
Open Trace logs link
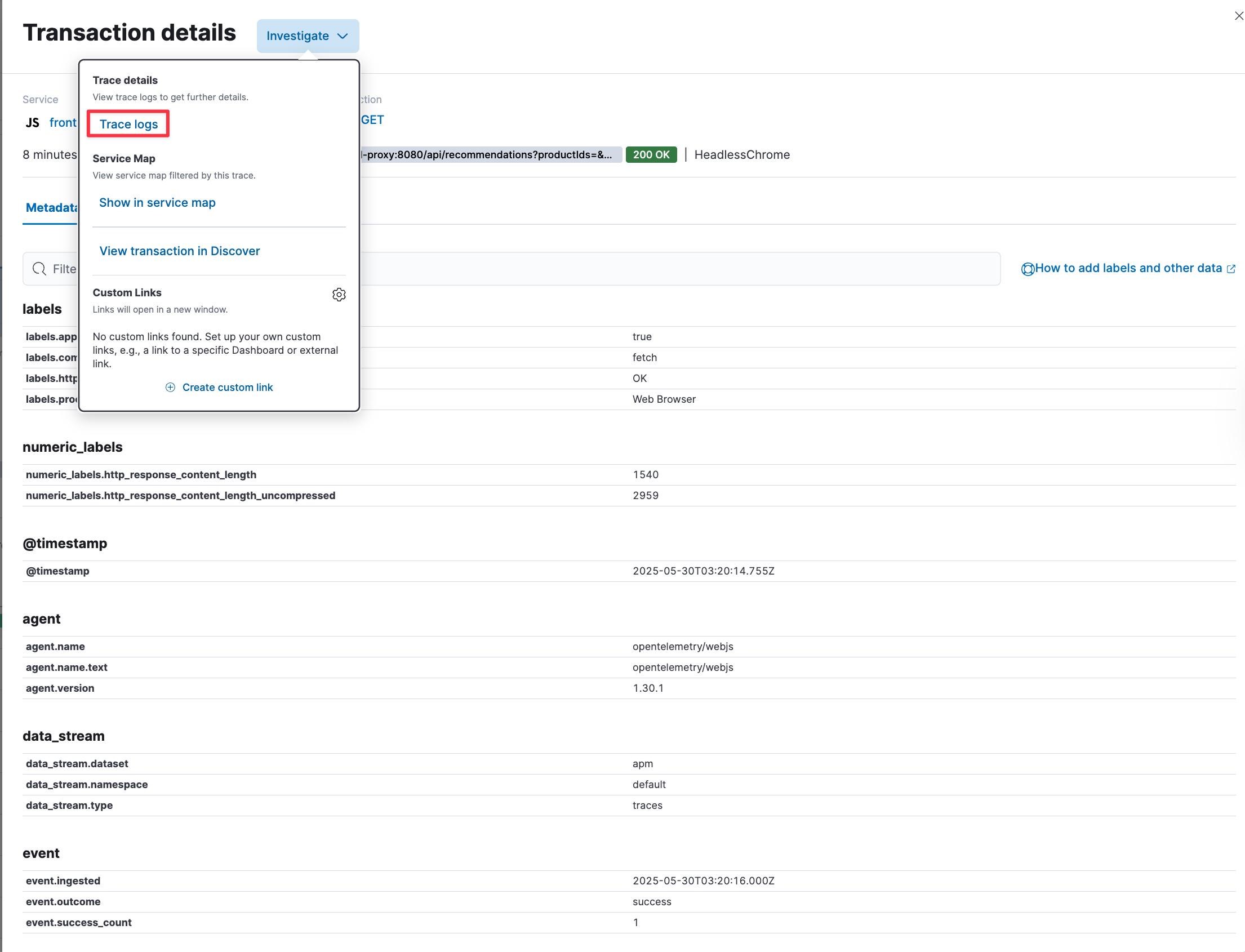coord(128,124)
